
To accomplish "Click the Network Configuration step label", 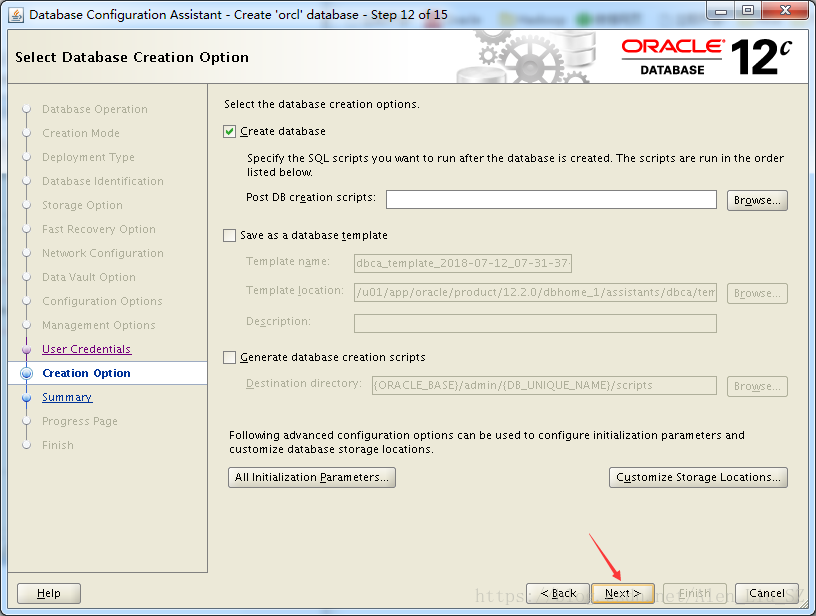I will tap(103, 253).
